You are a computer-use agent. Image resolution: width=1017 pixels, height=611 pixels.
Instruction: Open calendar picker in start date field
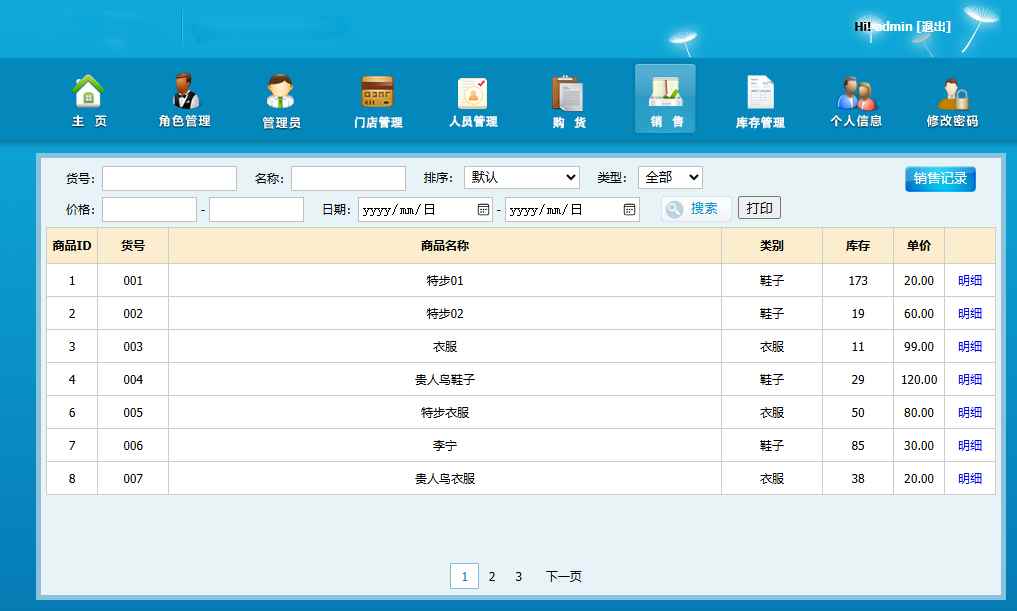point(483,210)
